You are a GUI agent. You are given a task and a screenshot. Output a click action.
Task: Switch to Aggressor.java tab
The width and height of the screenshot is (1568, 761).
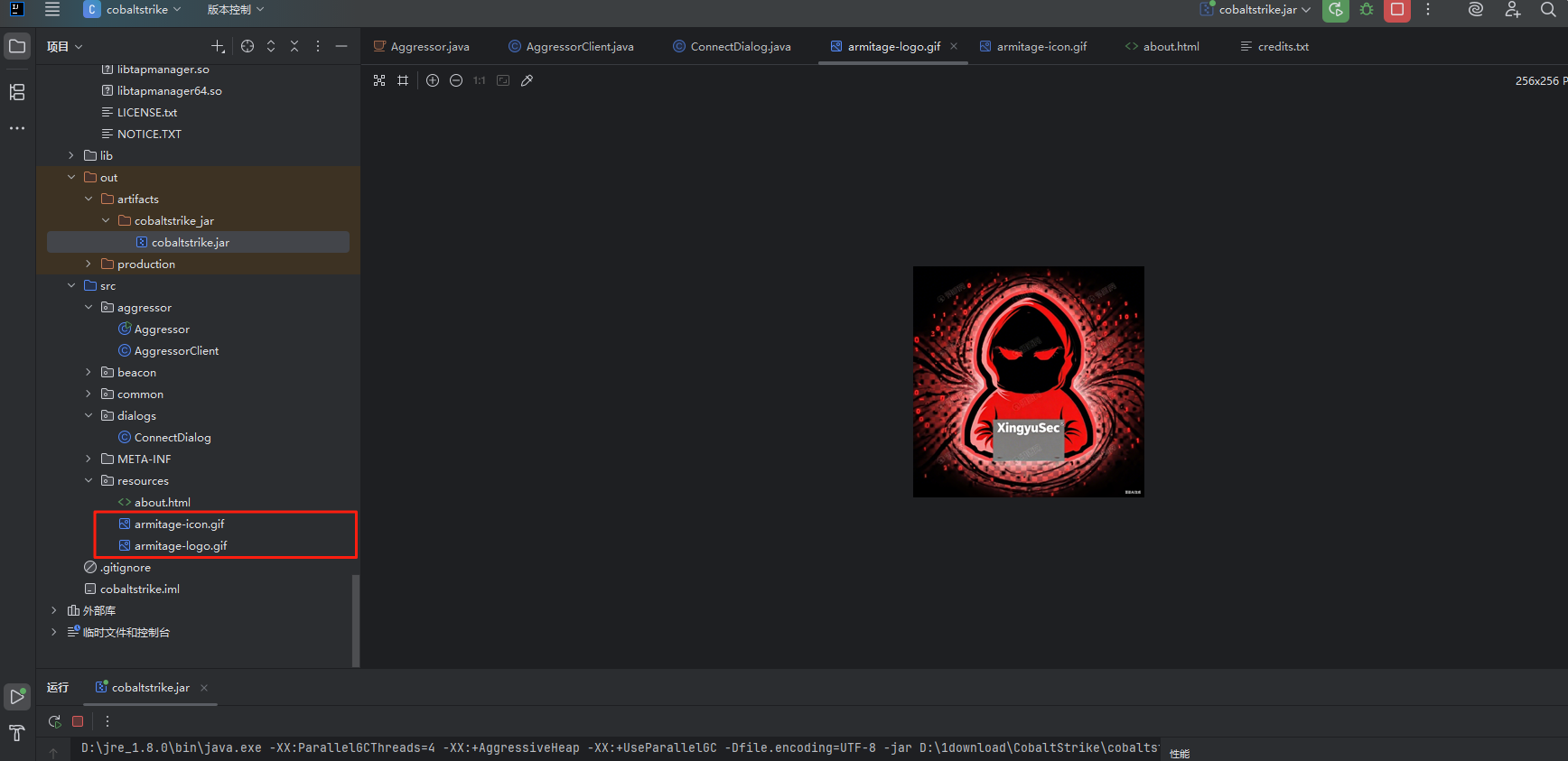422,46
